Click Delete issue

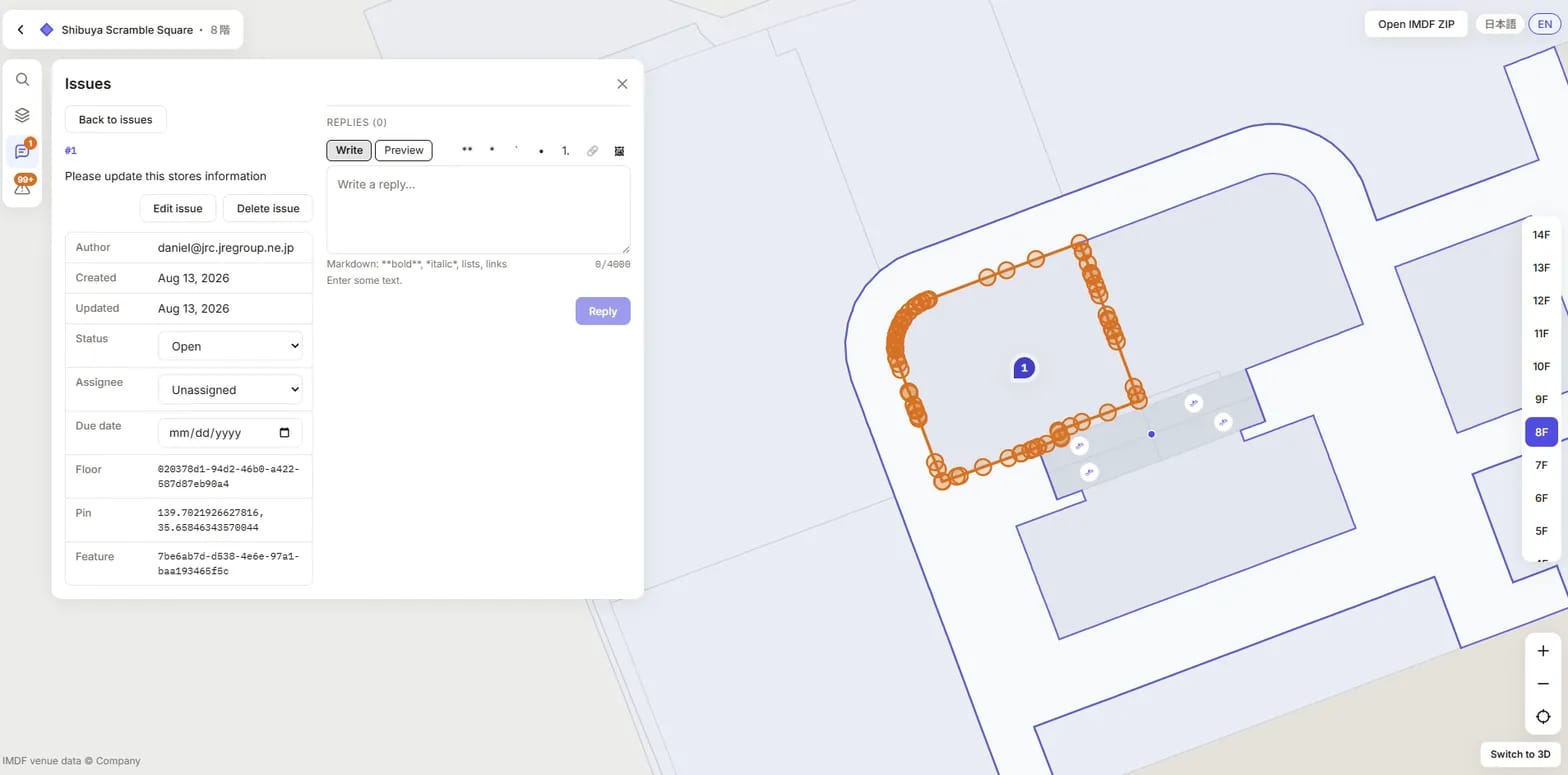268,209
